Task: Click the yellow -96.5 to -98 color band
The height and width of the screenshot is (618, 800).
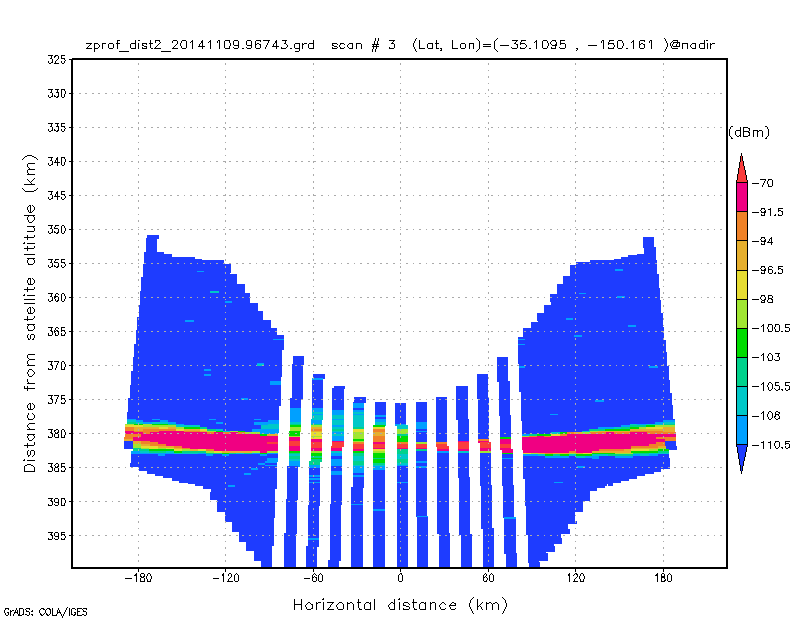Action: pos(741,284)
